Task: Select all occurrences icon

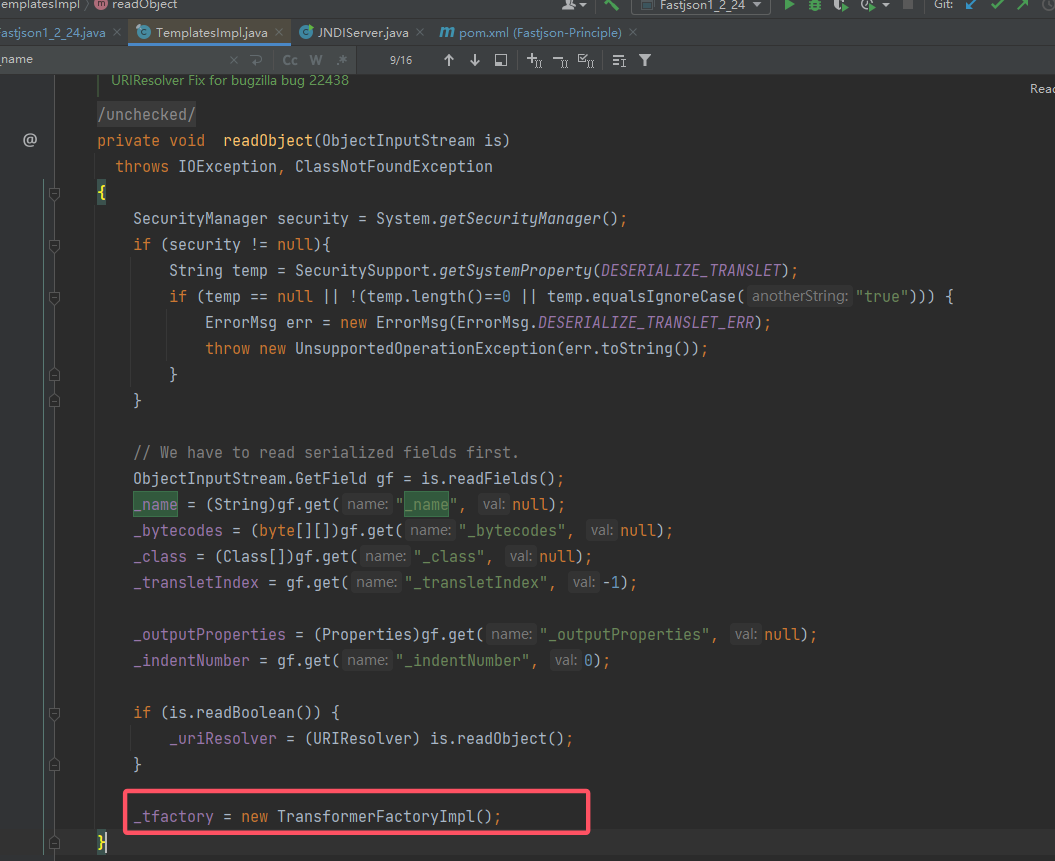Action: [x=586, y=61]
